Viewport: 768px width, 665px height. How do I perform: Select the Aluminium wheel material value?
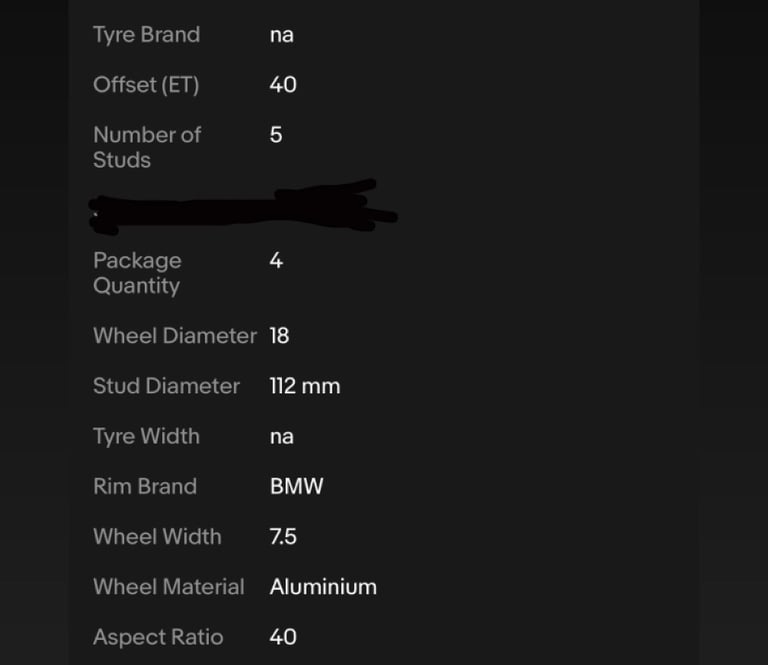click(323, 587)
